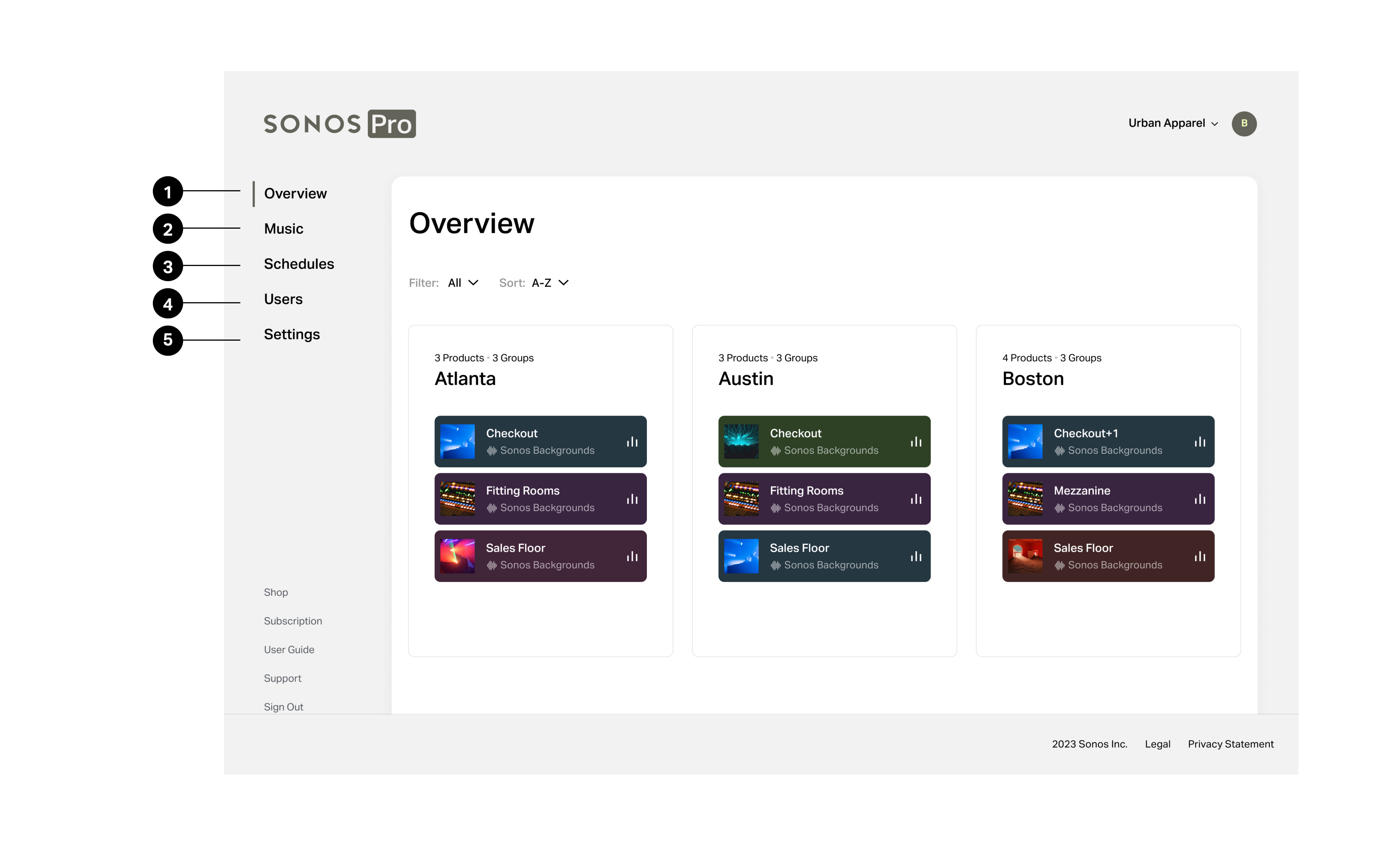The width and height of the screenshot is (1400, 847).
Task: Click equalizer icon on Atlanta Fitting Rooms
Action: pyautogui.click(x=632, y=499)
